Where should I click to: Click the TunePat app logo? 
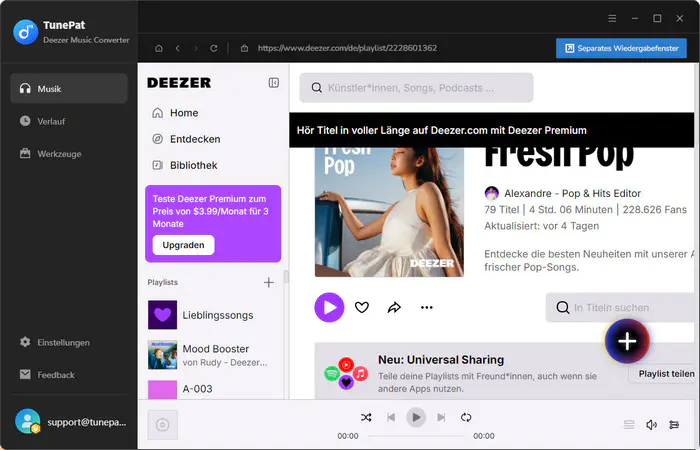[26, 32]
